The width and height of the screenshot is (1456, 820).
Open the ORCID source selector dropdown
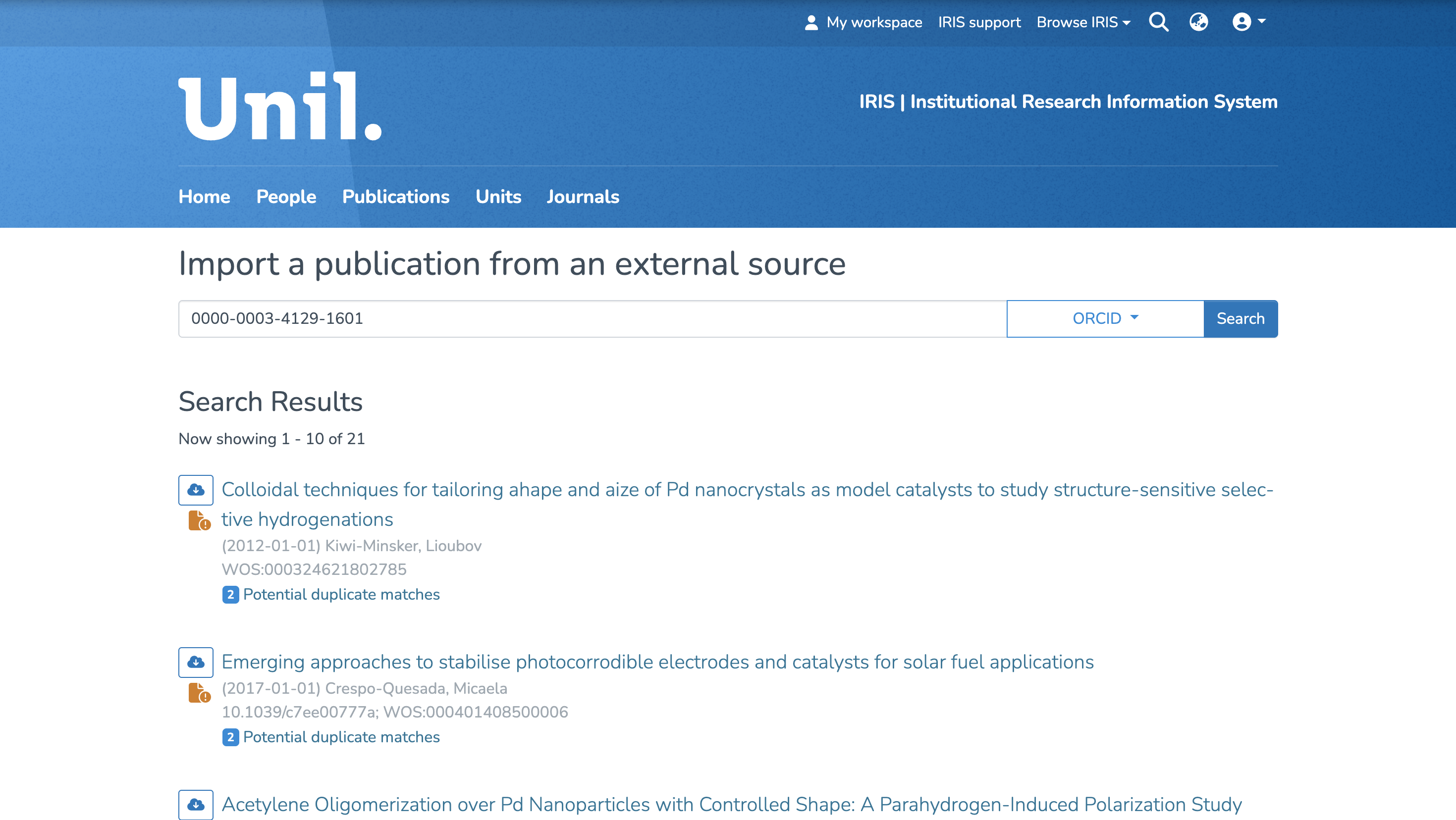(1105, 319)
